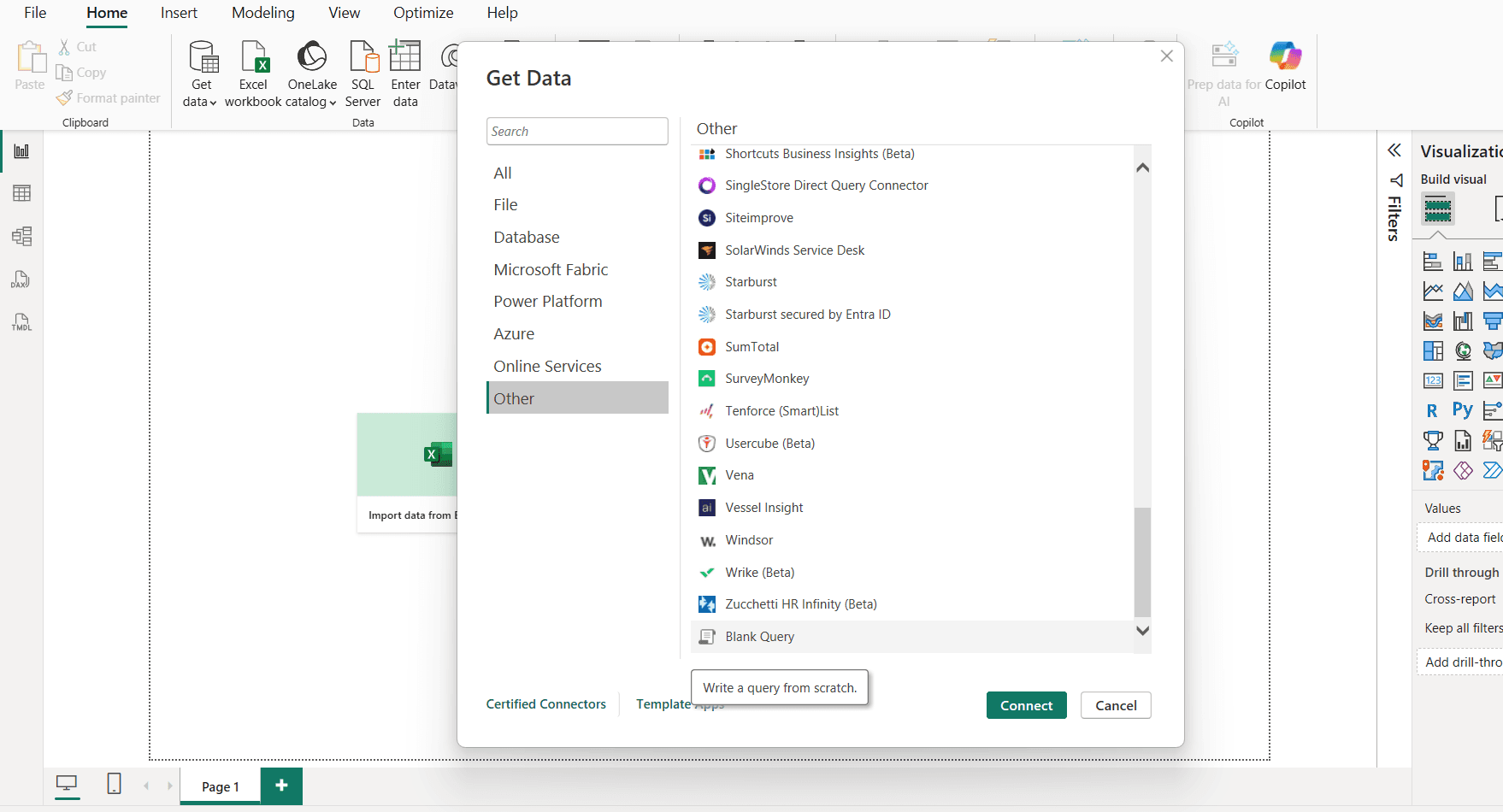The width and height of the screenshot is (1503, 812).
Task: Select the R script visual icon
Action: (1432, 411)
